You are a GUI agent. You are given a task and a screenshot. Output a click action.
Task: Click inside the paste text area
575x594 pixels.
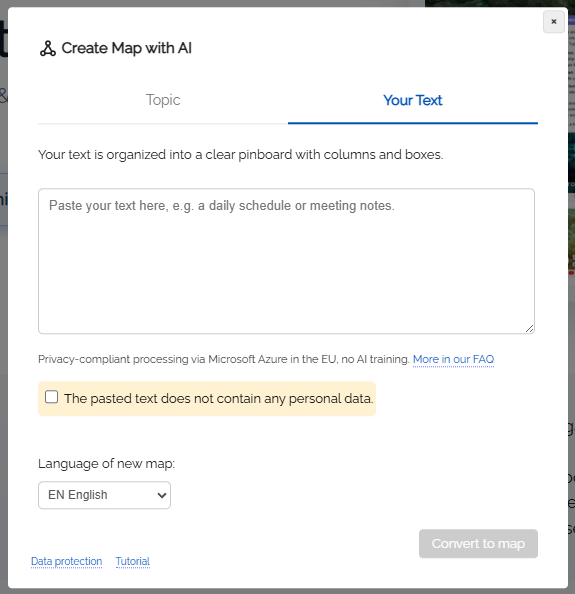pyautogui.click(x=286, y=261)
